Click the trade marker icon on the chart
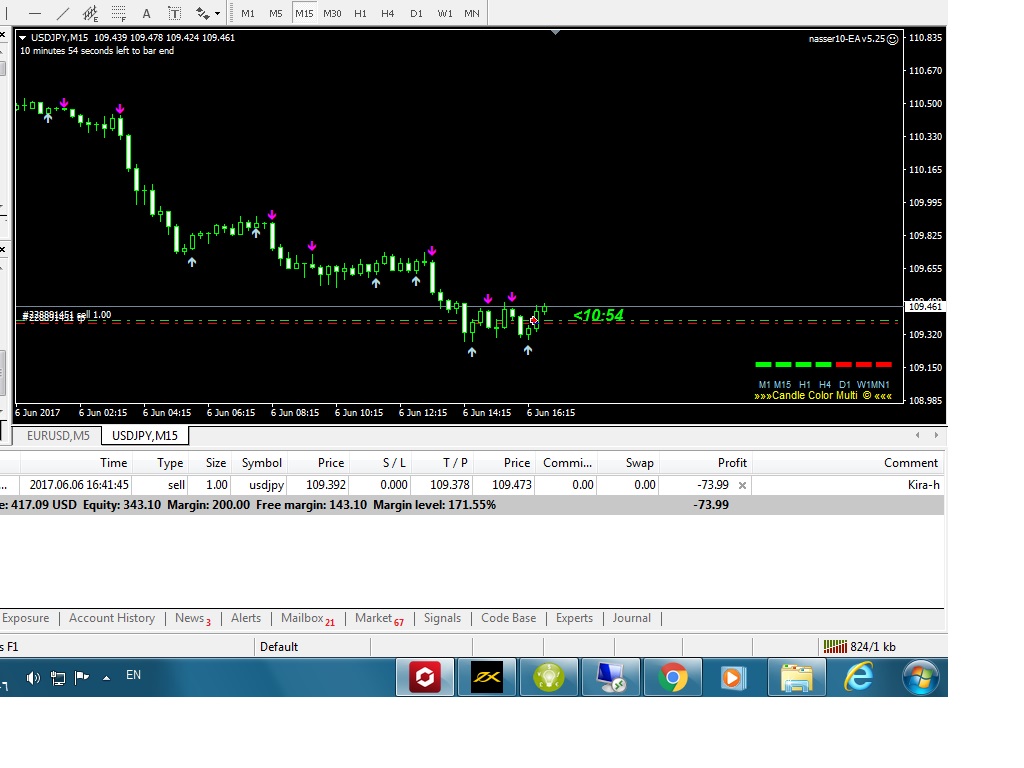 point(534,320)
